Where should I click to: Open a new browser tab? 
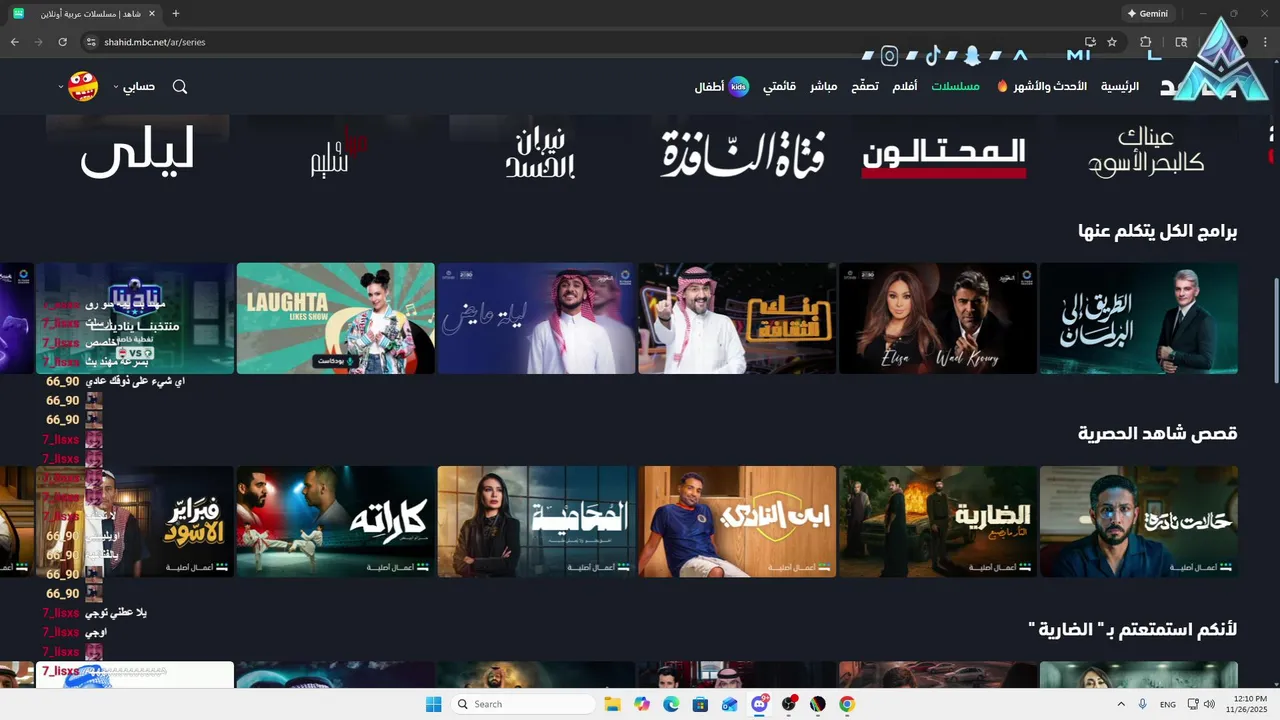pos(176,14)
